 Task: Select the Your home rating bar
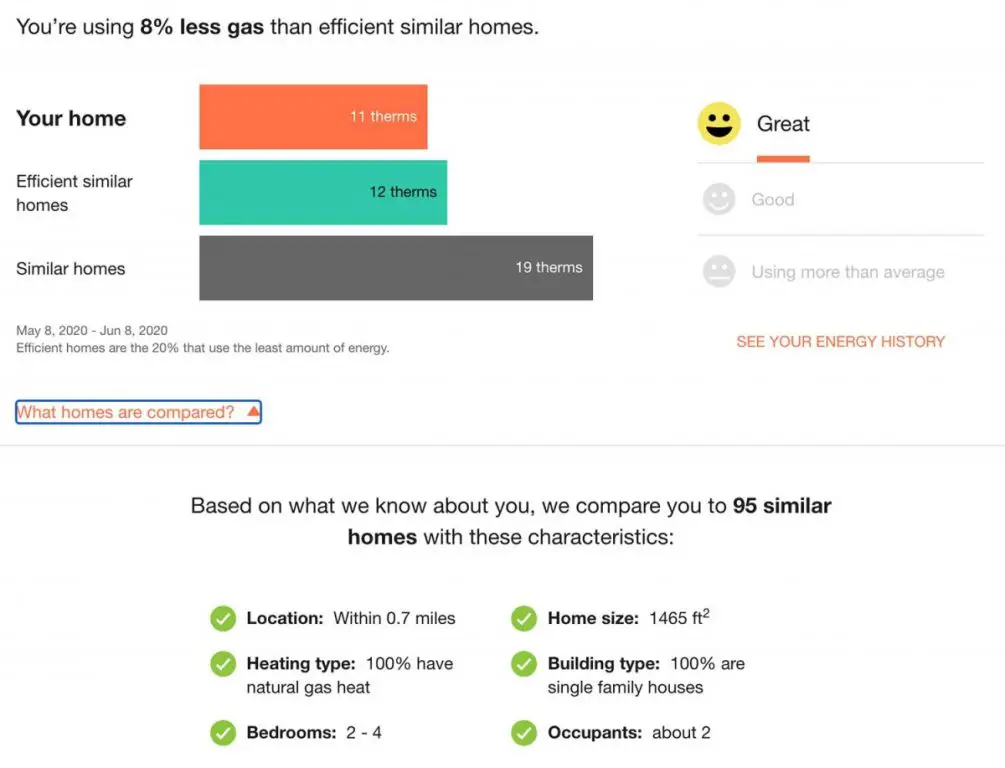(312, 117)
